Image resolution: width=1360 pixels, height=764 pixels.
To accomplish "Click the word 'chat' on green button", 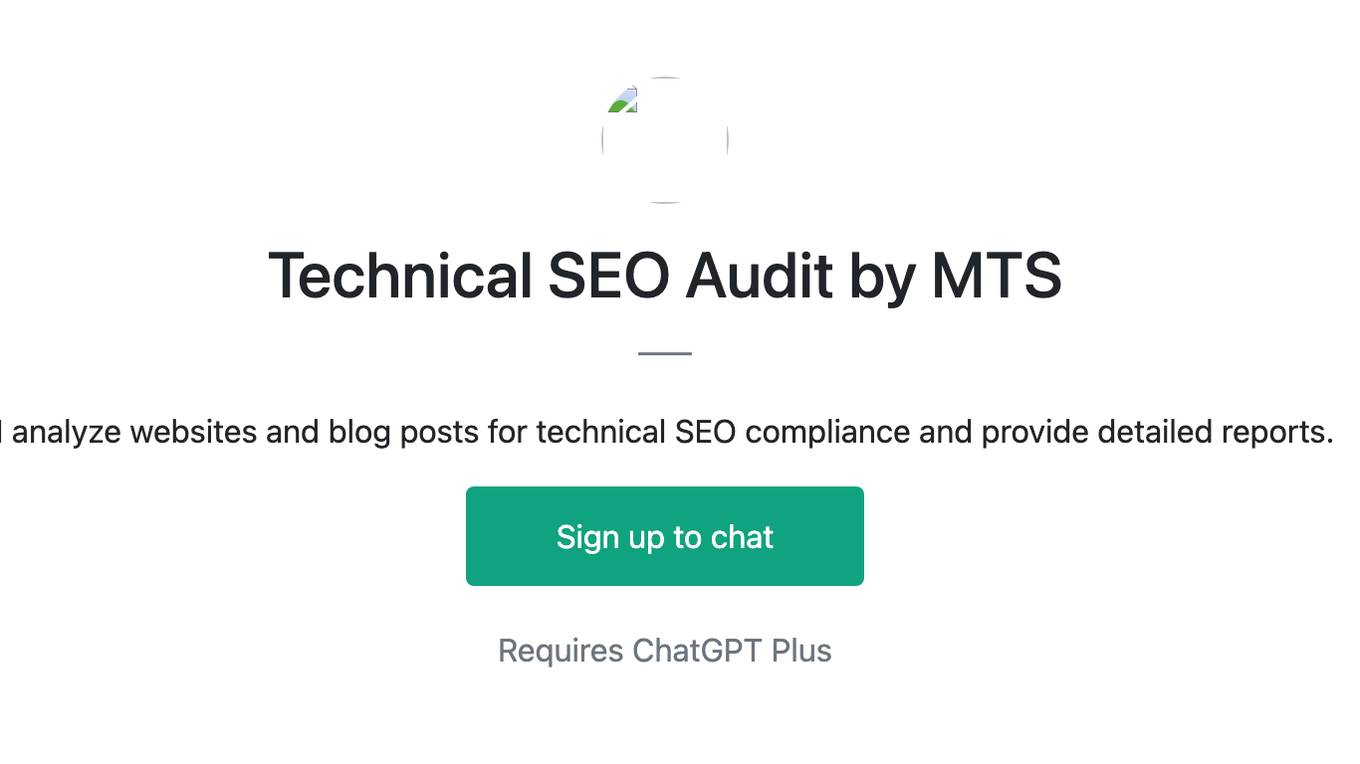I will point(742,537).
